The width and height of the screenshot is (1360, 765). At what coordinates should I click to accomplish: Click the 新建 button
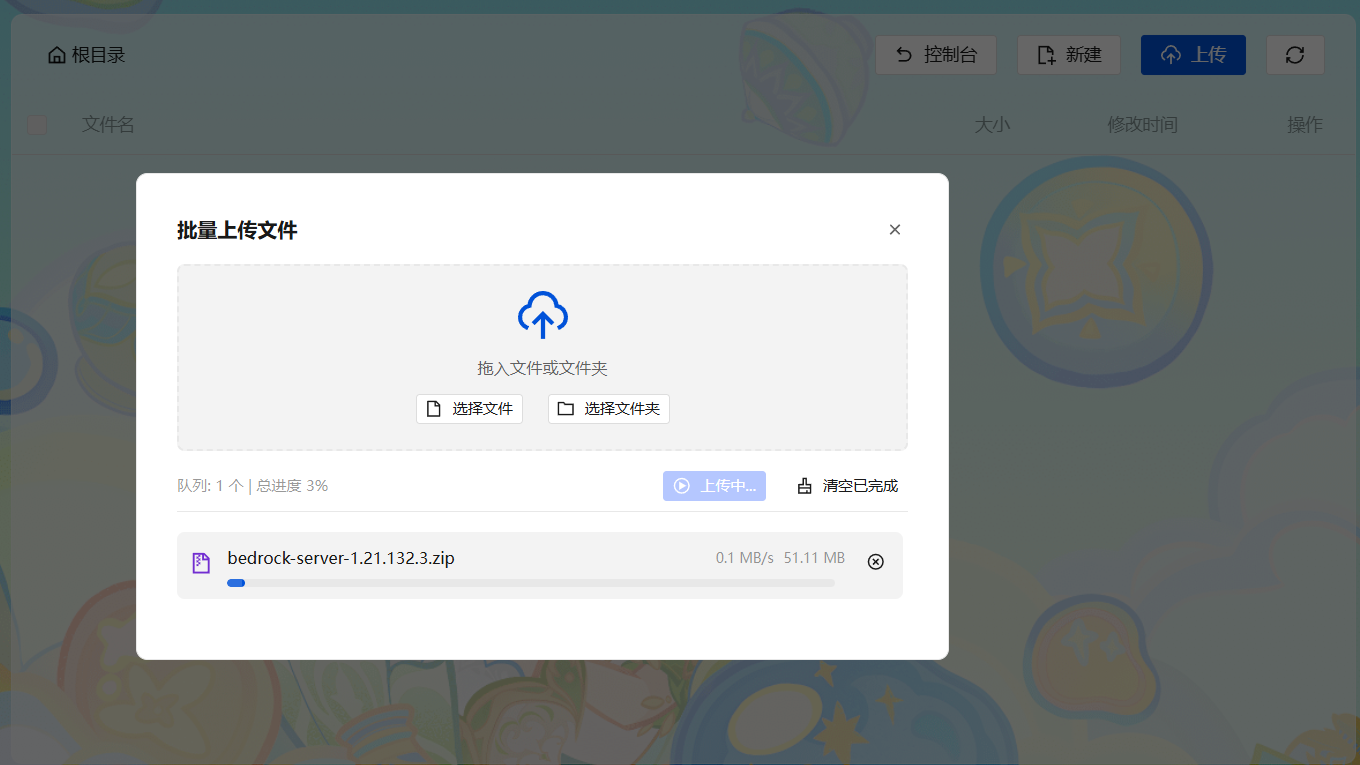pyautogui.click(x=1068, y=55)
